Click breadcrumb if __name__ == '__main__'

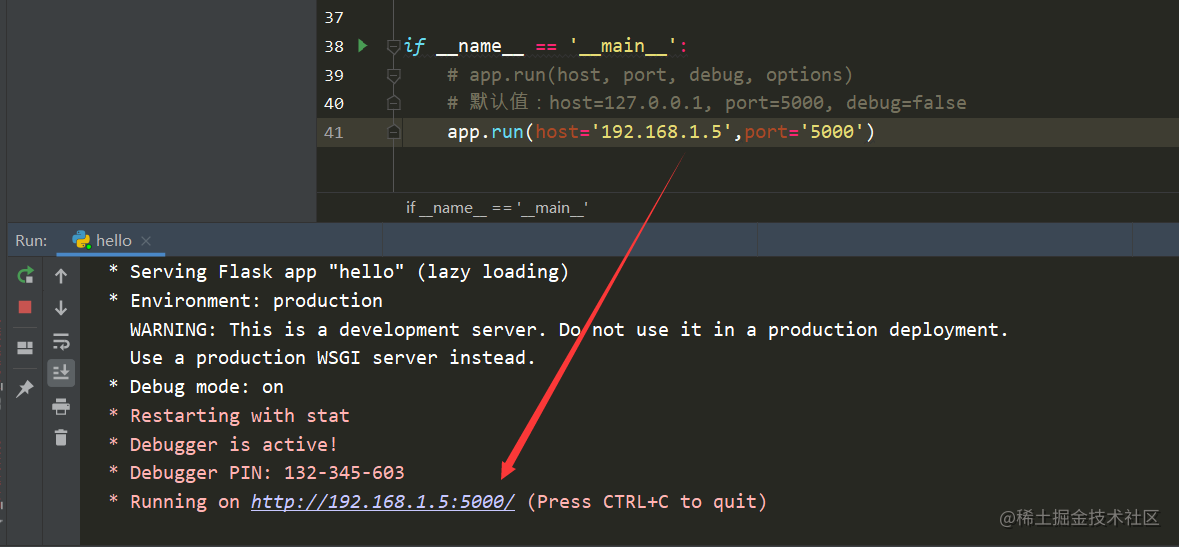(497, 208)
